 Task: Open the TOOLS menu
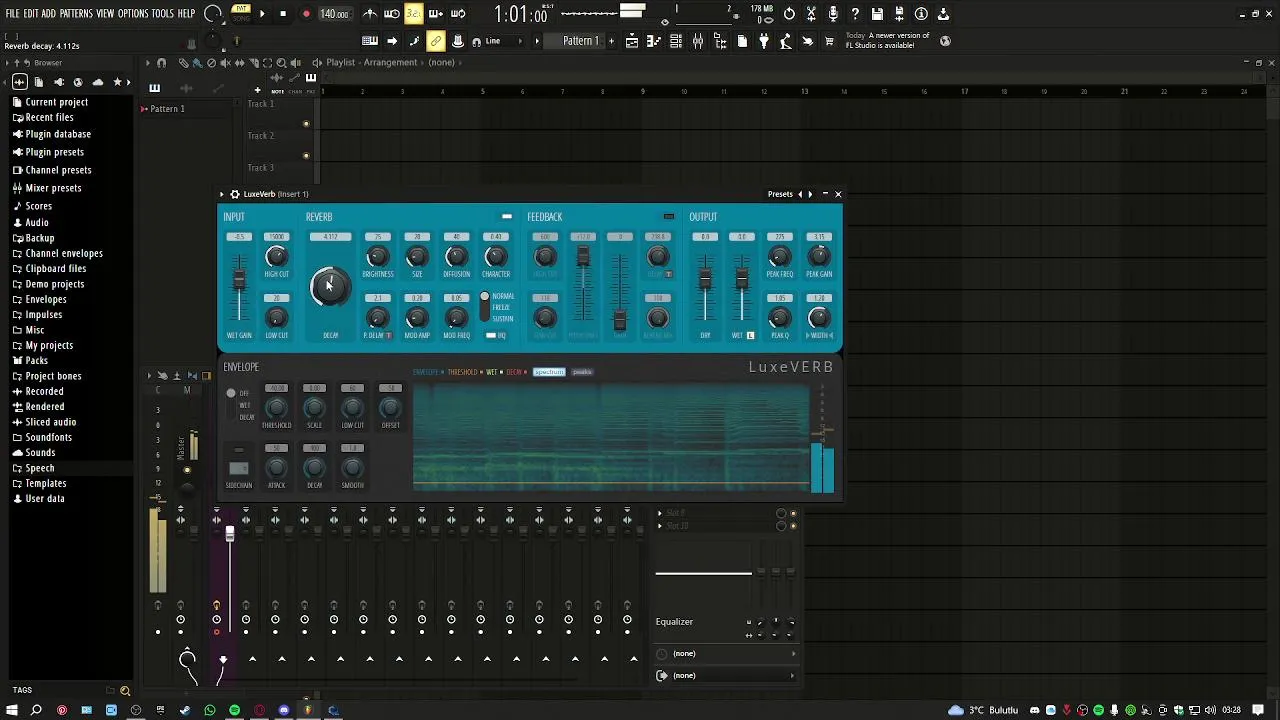tap(162, 14)
